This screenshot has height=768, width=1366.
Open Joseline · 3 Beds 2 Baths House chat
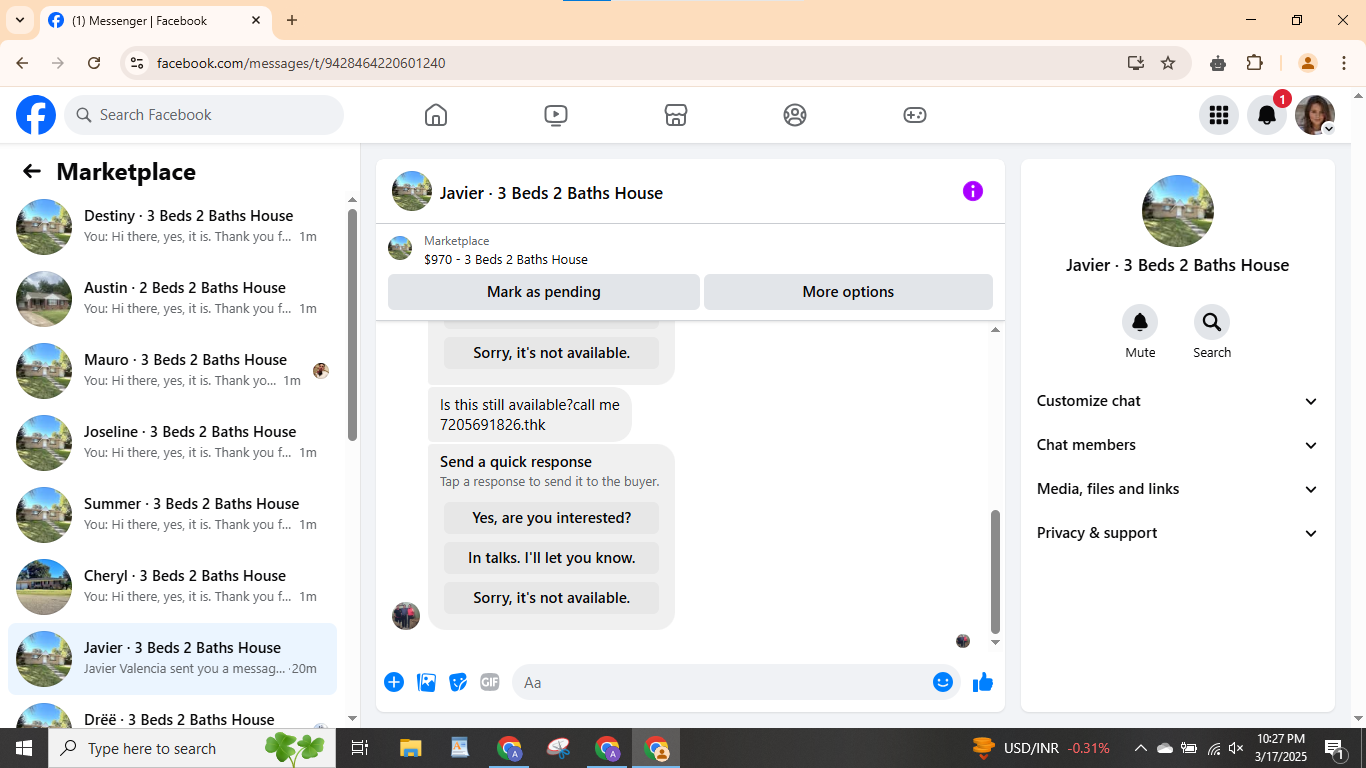[172, 443]
